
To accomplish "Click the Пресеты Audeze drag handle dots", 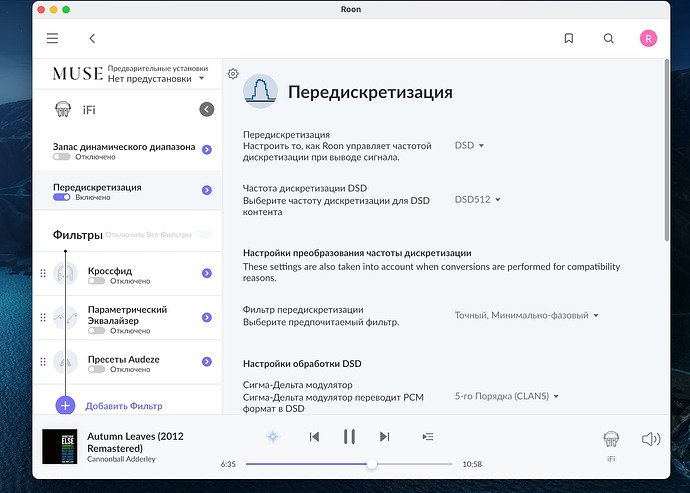I will coord(43,361).
